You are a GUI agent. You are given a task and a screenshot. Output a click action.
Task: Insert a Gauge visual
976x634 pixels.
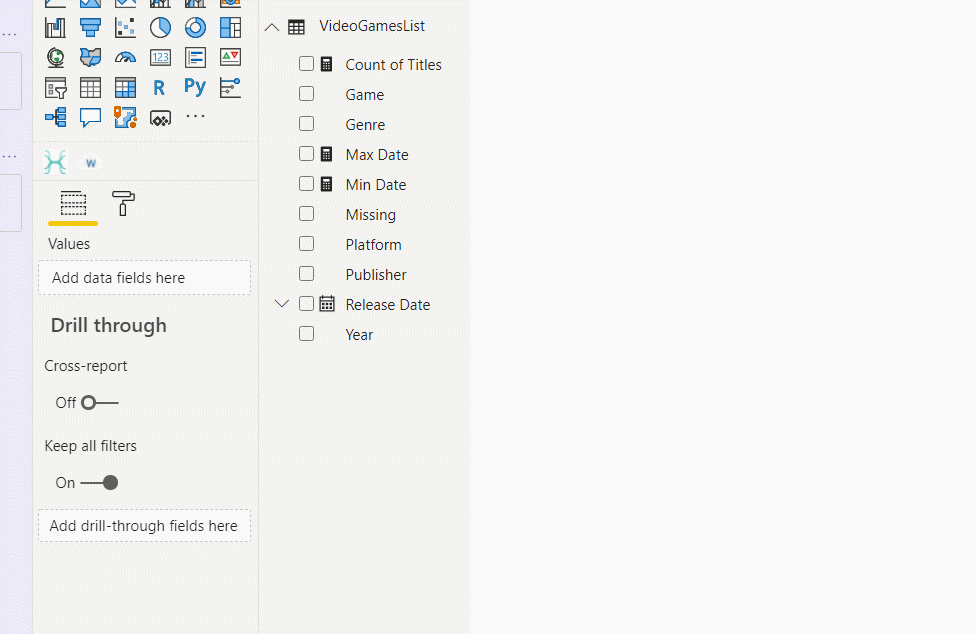pyautogui.click(x=125, y=57)
